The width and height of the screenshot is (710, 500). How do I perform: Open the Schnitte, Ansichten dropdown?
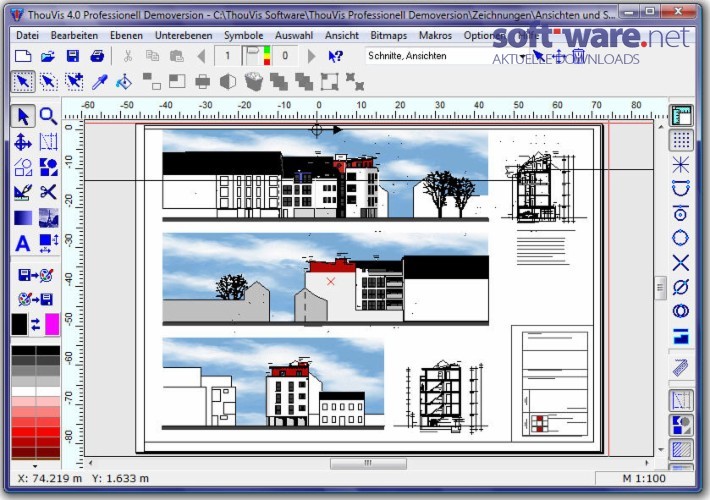point(523,56)
